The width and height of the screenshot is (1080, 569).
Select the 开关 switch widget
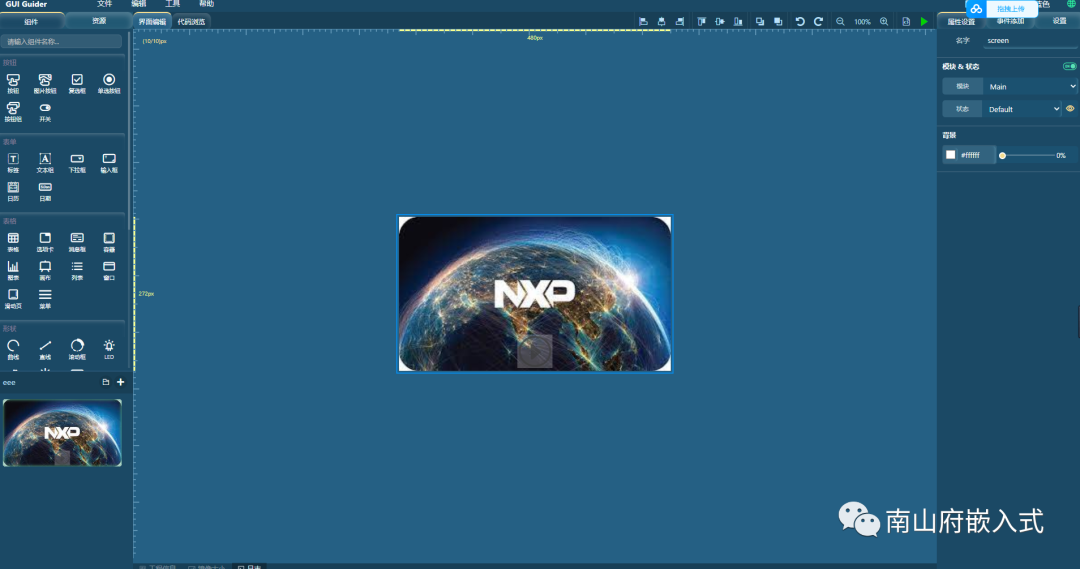(45, 112)
